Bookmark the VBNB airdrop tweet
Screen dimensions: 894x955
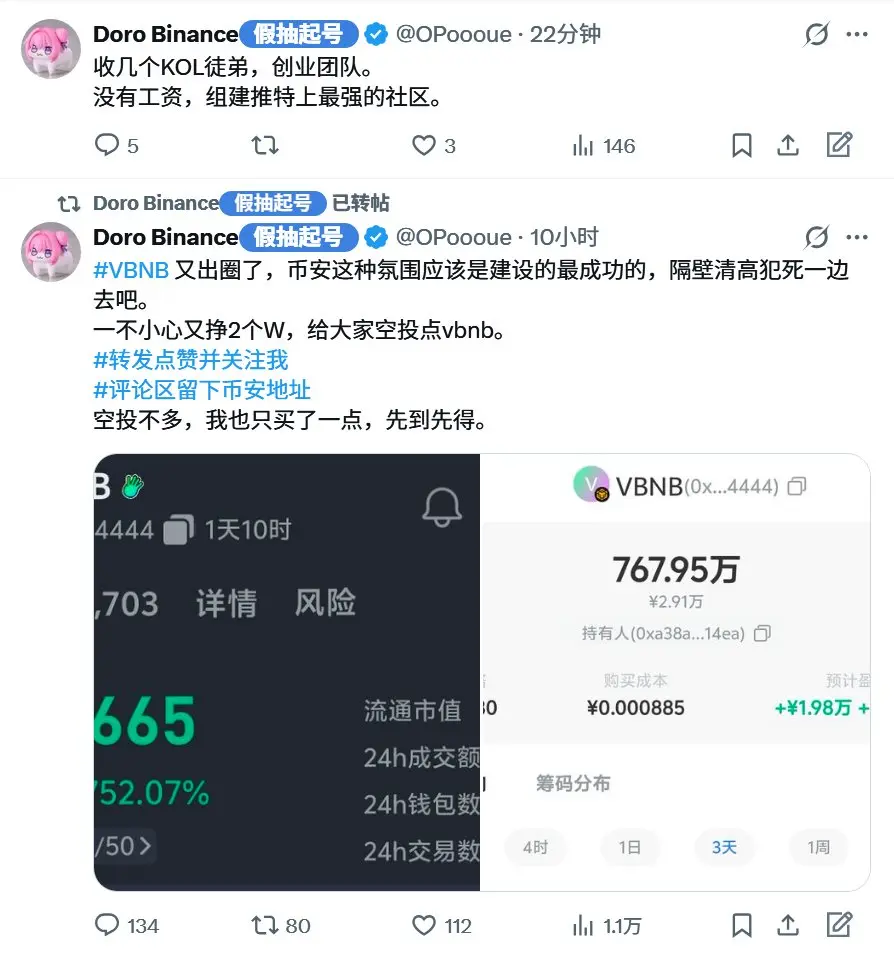[741, 926]
